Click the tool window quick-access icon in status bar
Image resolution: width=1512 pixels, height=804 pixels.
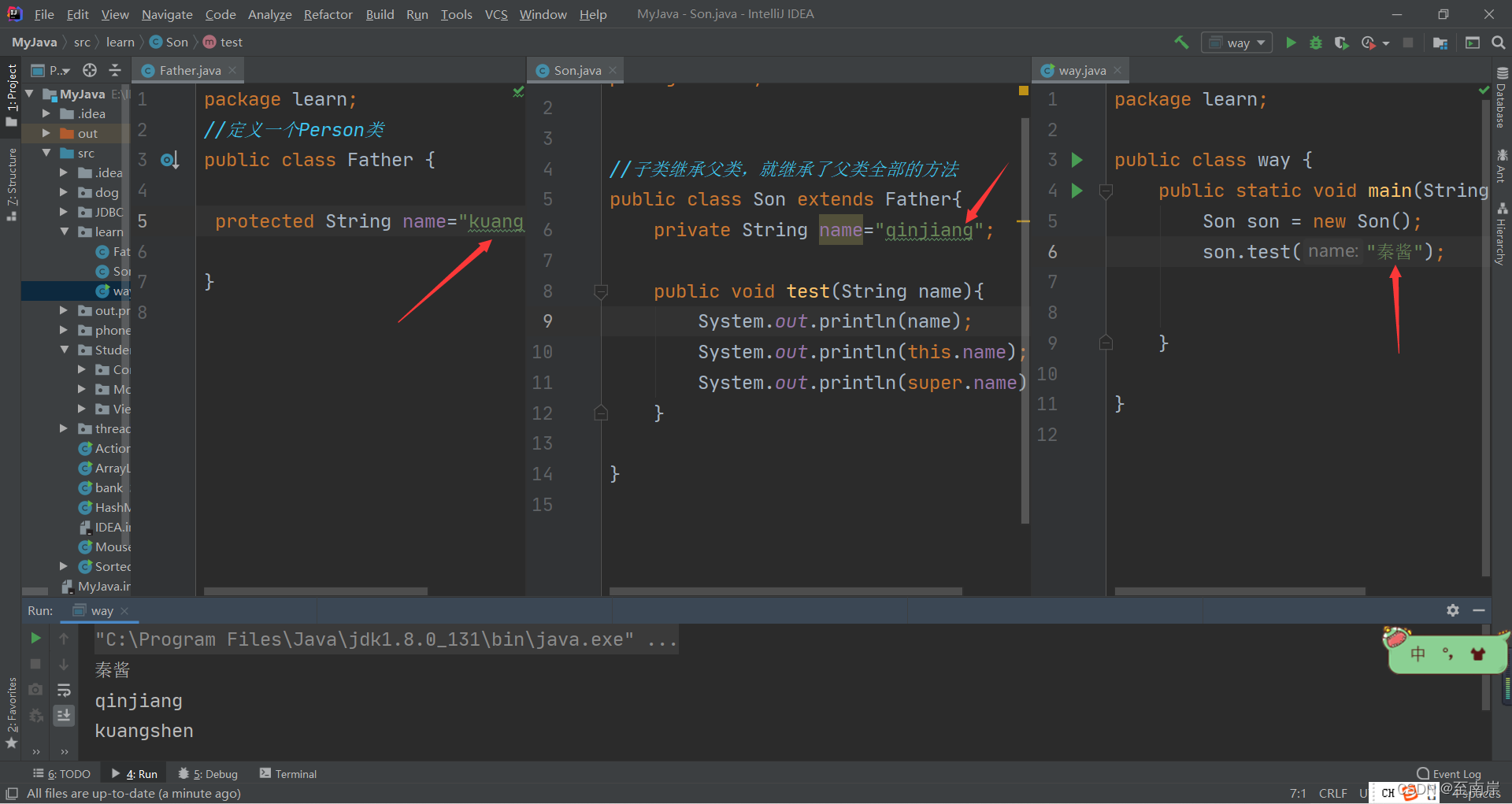pos(12,793)
